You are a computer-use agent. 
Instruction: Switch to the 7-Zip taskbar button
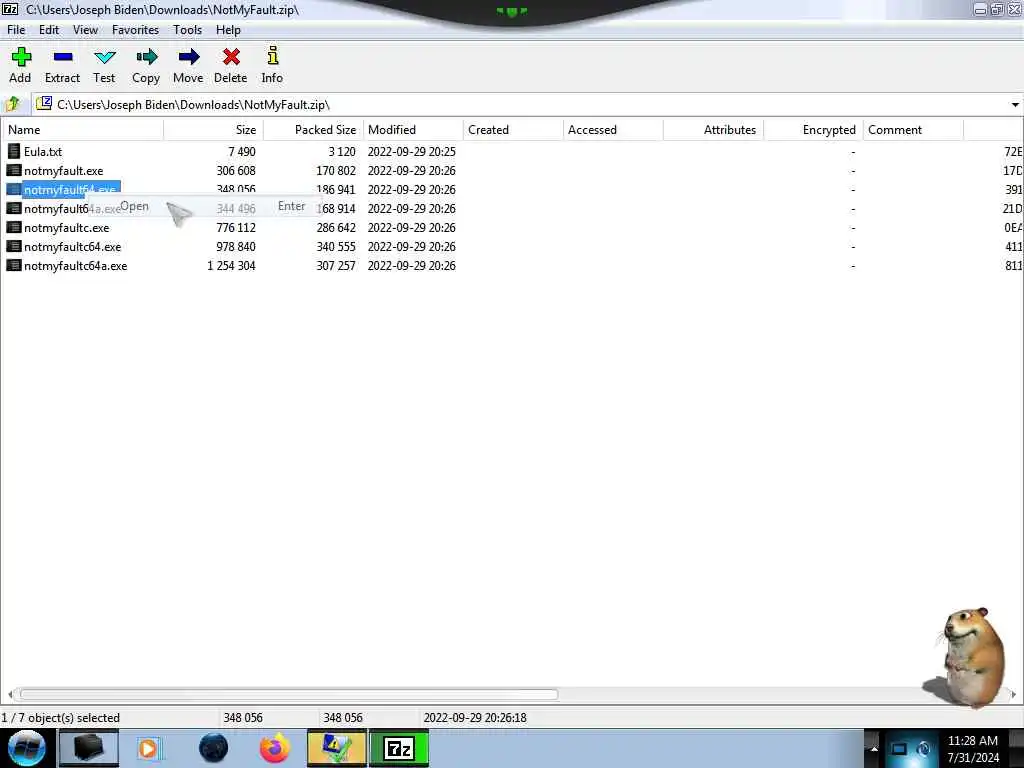coord(399,748)
